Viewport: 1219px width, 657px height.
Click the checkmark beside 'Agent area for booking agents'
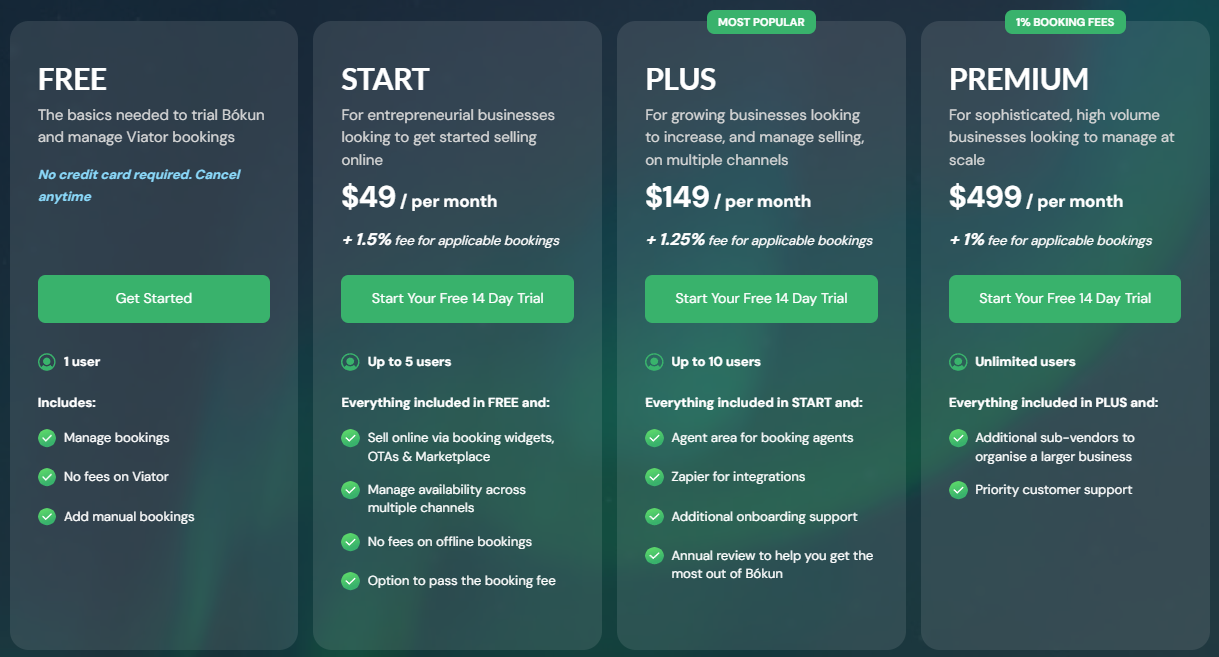654,438
